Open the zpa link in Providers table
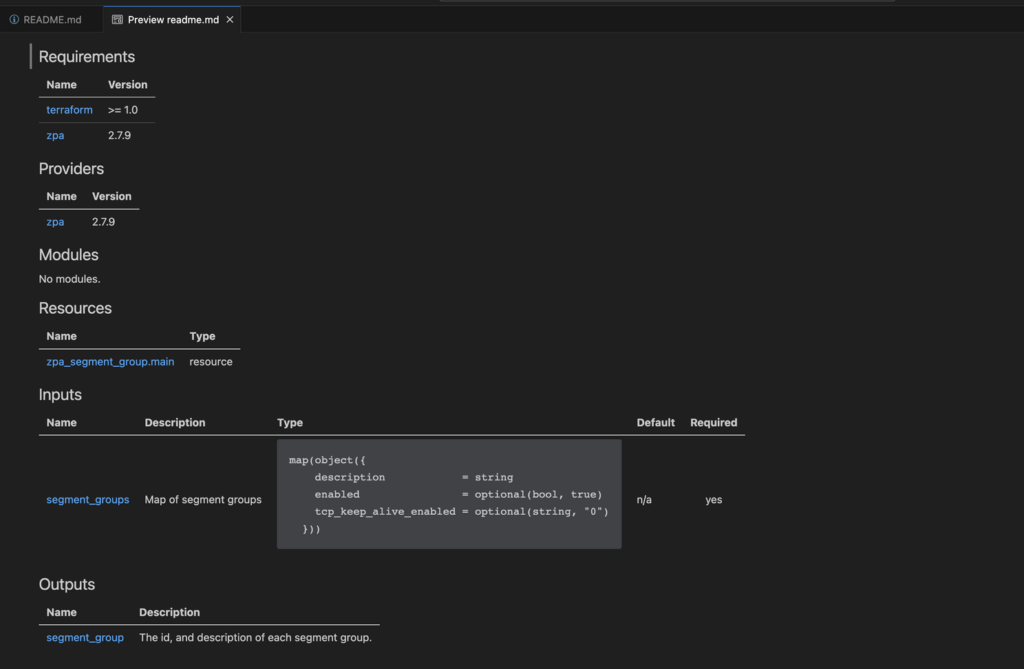 (x=55, y=222)
